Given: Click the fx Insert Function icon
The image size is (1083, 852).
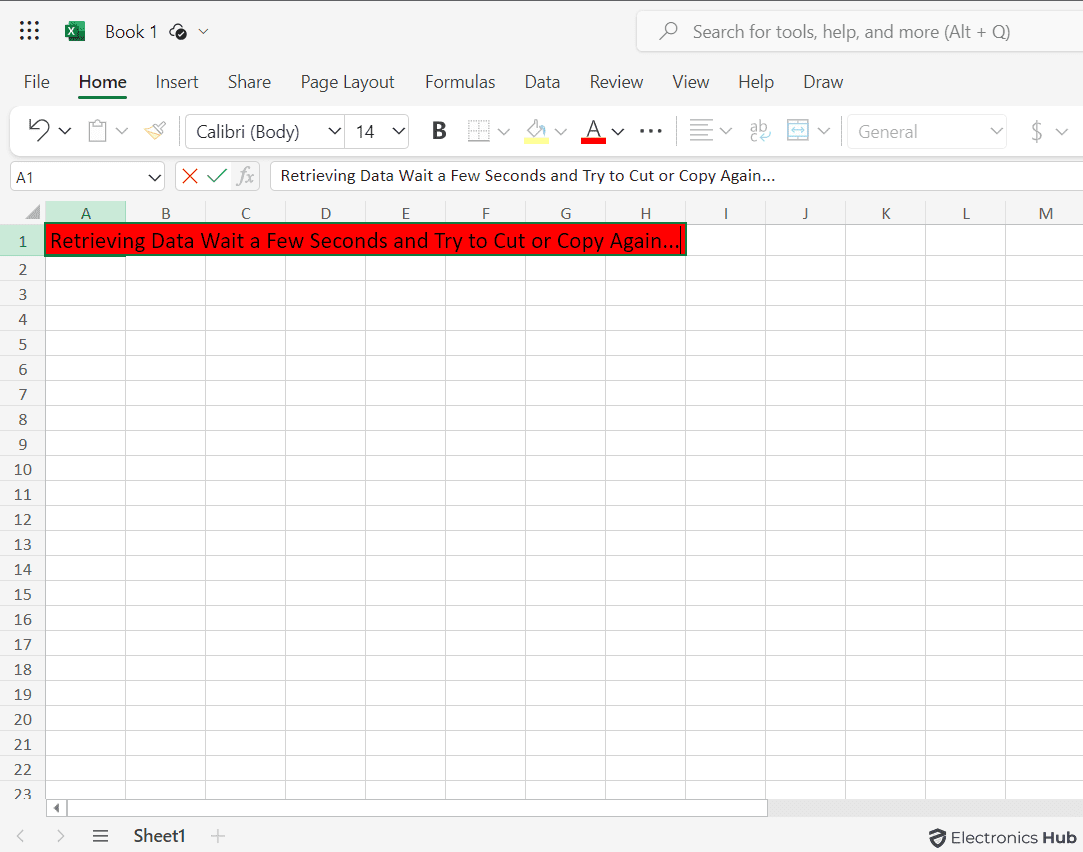Looking at the screenshot, I should [245, 176].
